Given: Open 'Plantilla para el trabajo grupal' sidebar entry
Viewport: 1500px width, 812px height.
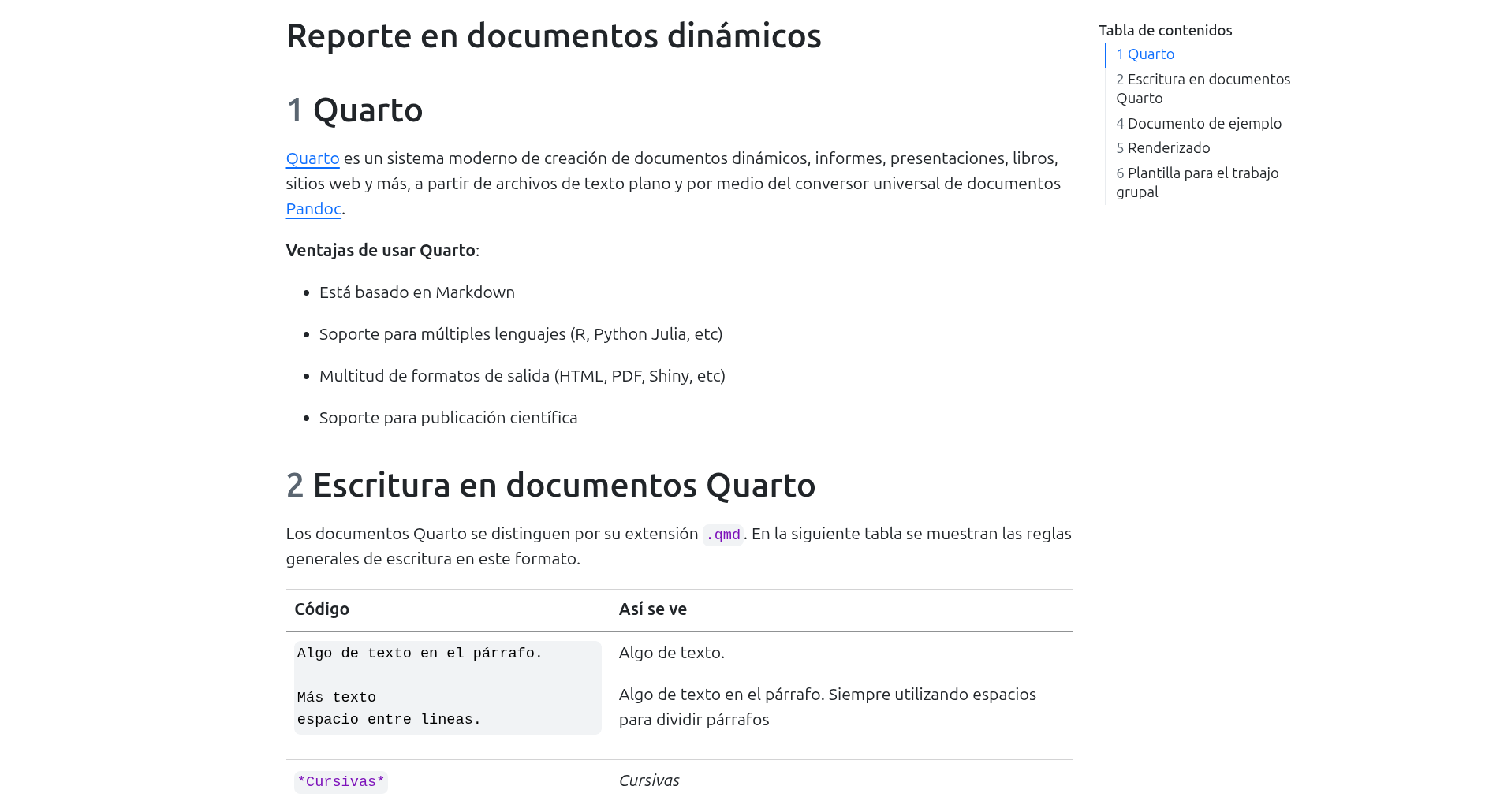Looking at the screenshot, I should tap(1197, 182).
